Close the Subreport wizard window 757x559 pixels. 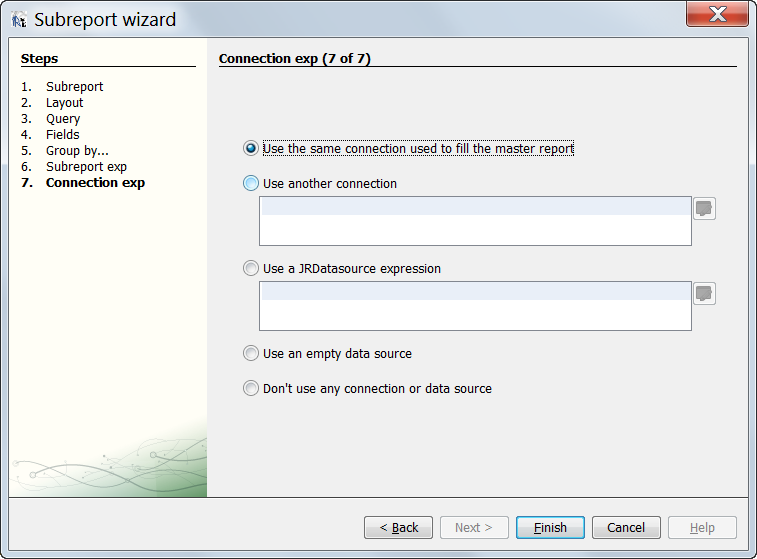717,14
